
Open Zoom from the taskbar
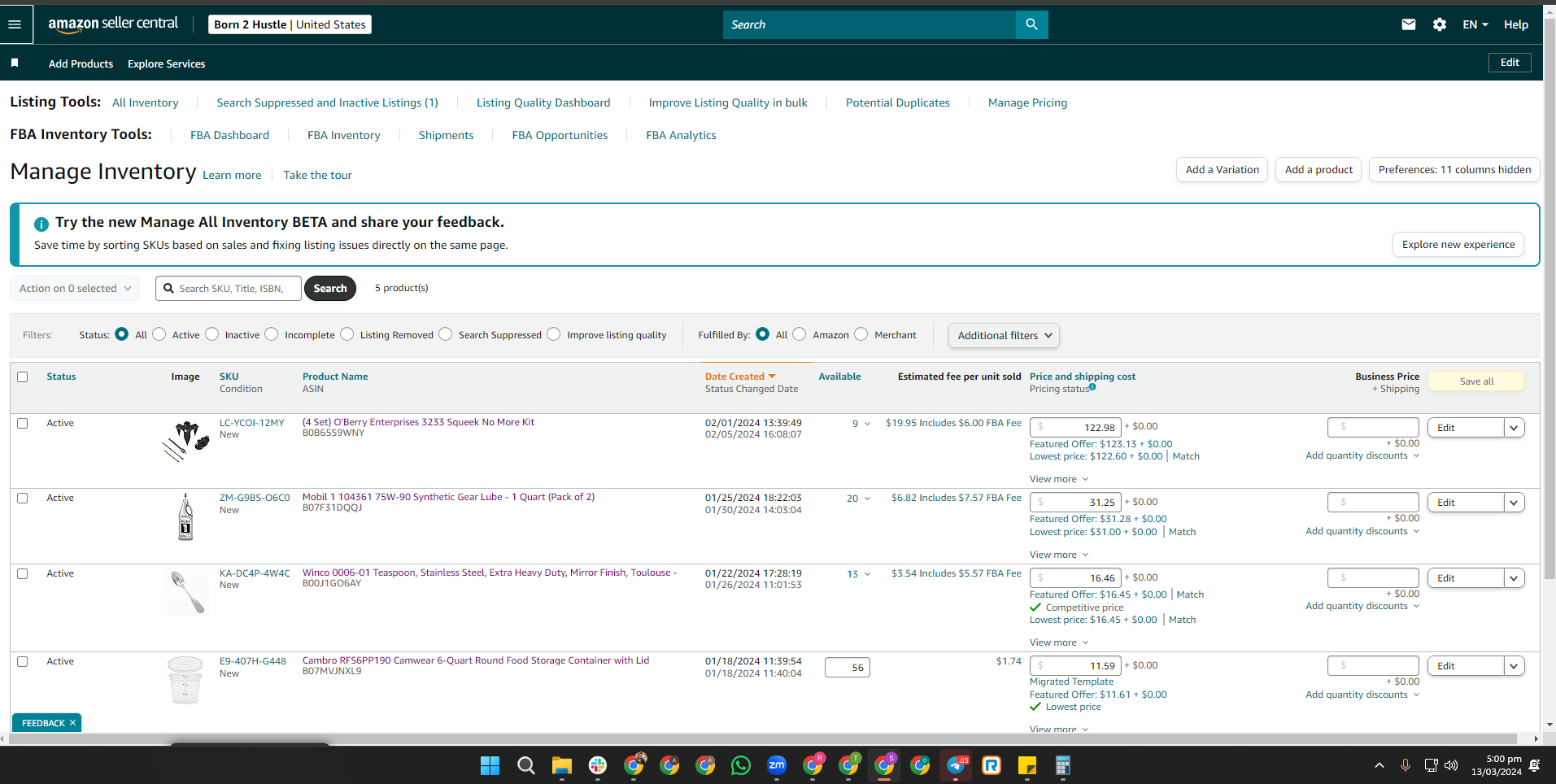(x=777, y=765)
